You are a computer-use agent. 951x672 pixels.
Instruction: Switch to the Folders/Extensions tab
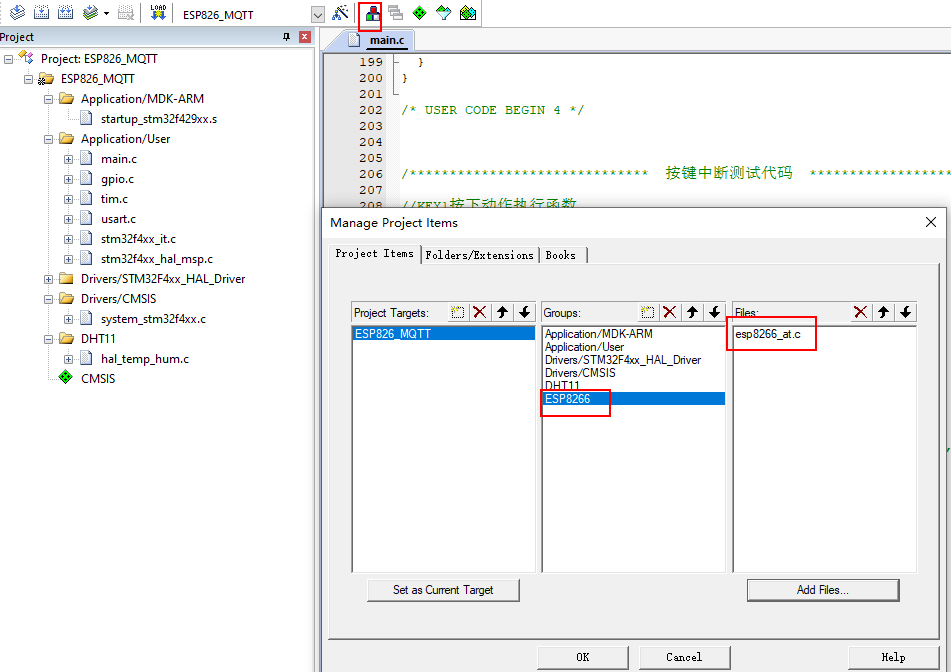click(479, 255)
